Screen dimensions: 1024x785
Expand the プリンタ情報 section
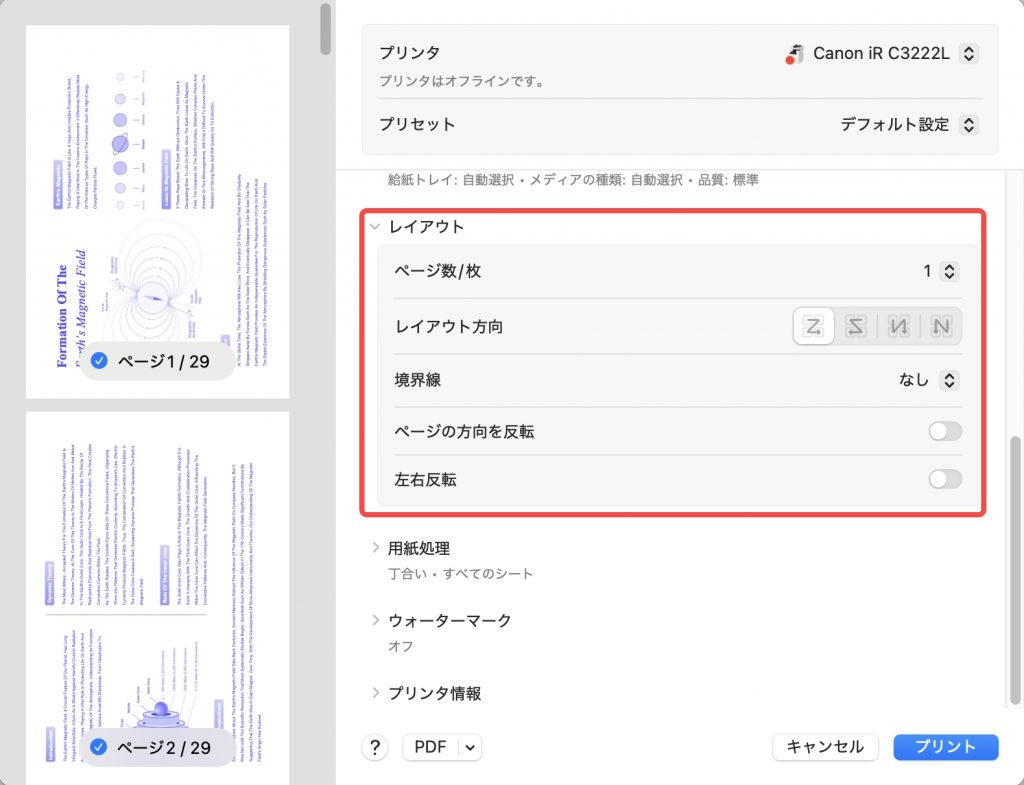point(376,692)
